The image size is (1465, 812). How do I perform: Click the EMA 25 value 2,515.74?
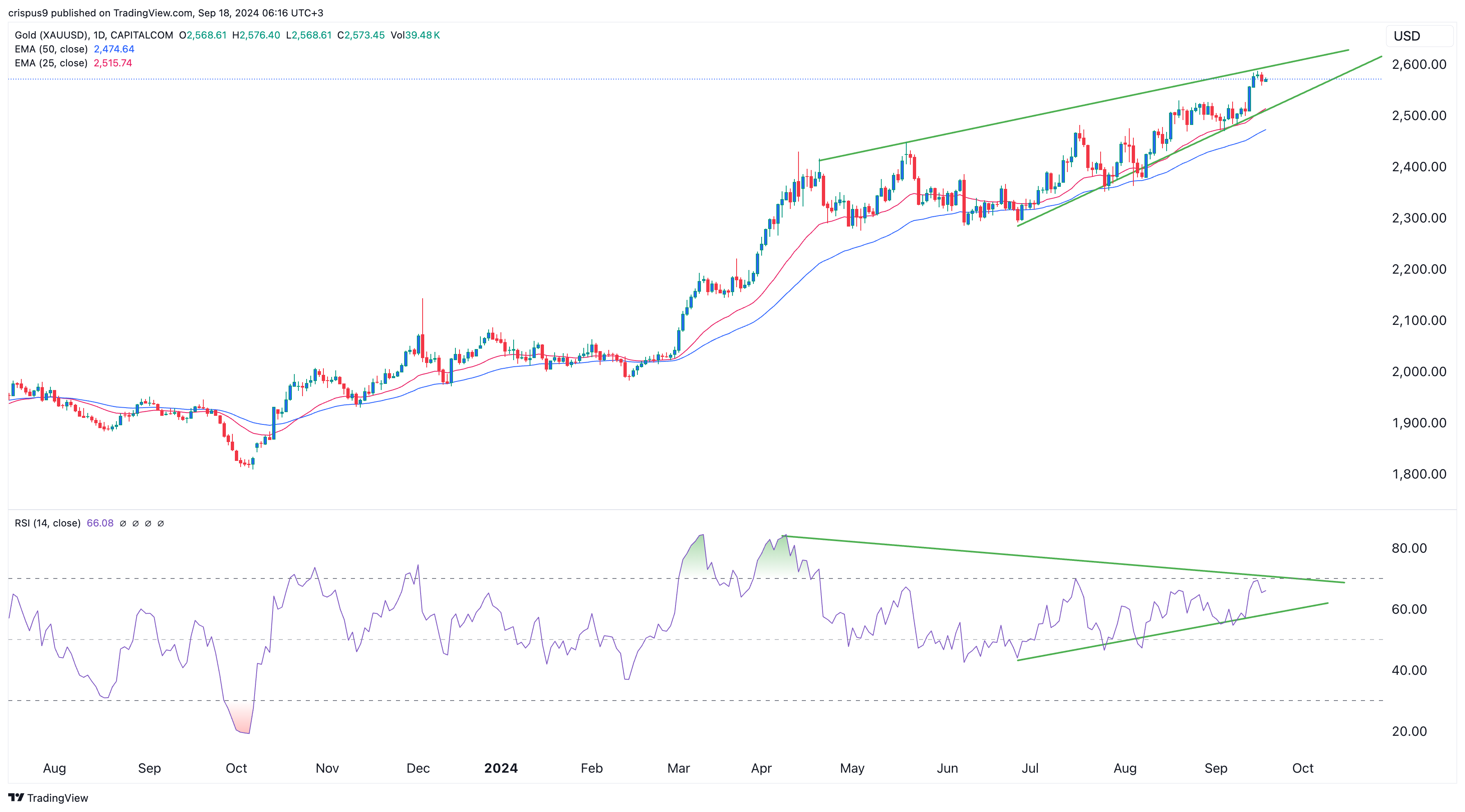coord(113,63)
